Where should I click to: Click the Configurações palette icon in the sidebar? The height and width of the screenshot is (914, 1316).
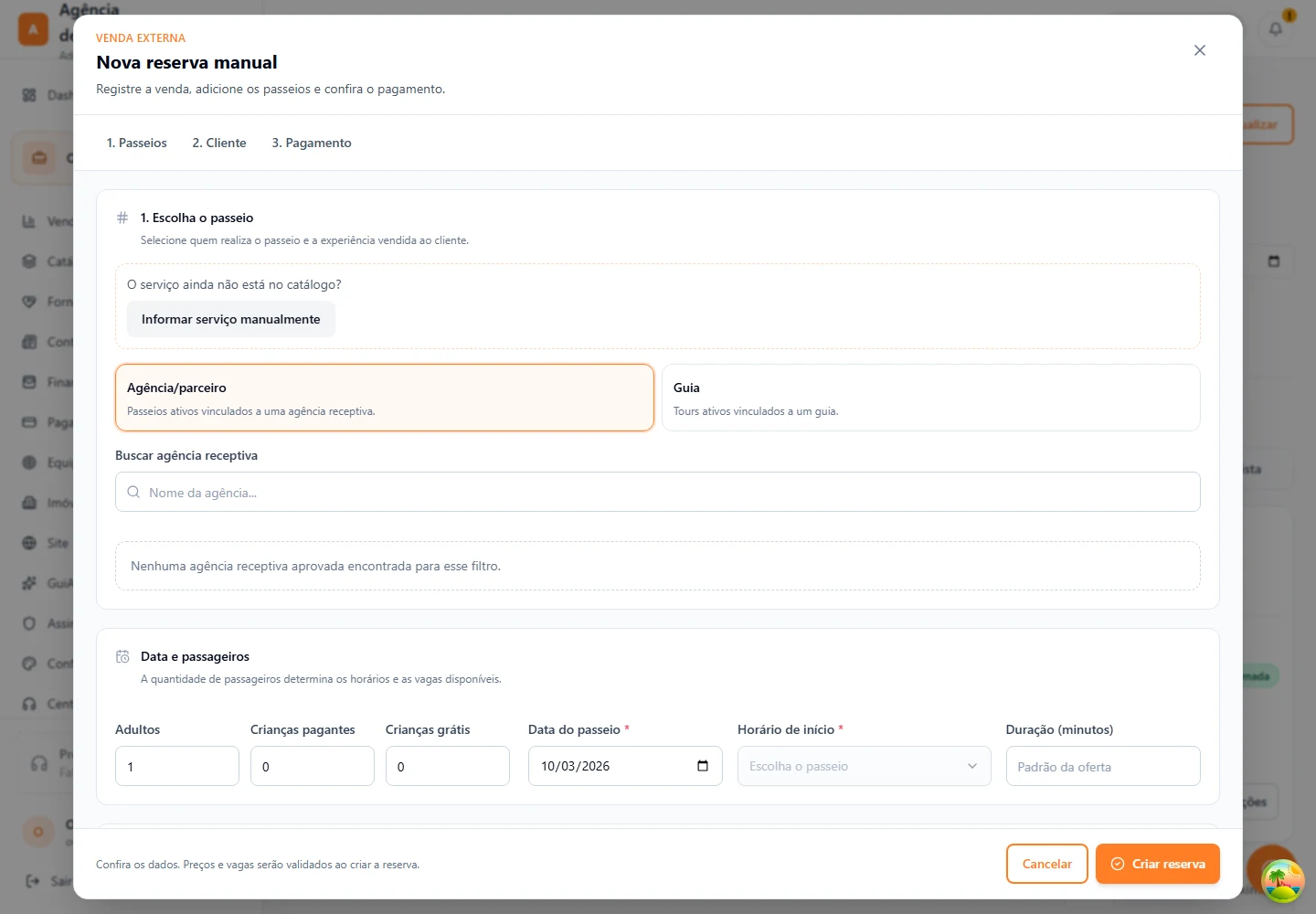[x=29, y=664]
